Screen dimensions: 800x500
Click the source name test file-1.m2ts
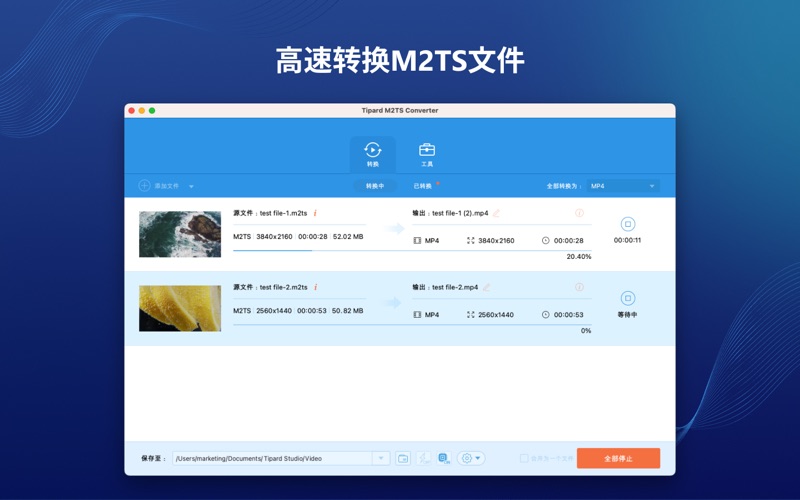click(283, 213)
